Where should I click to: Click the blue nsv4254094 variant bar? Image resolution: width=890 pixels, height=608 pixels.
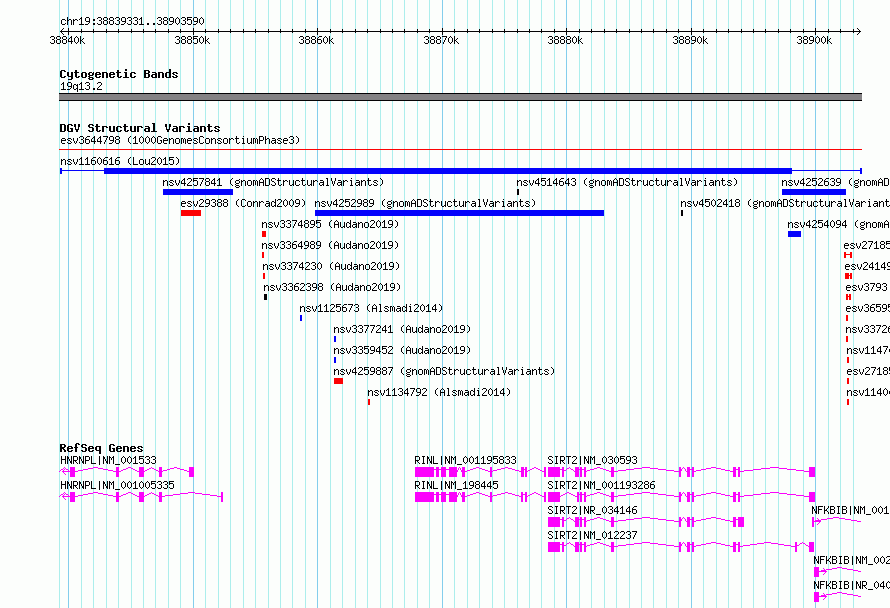click(x=794, y=234)
